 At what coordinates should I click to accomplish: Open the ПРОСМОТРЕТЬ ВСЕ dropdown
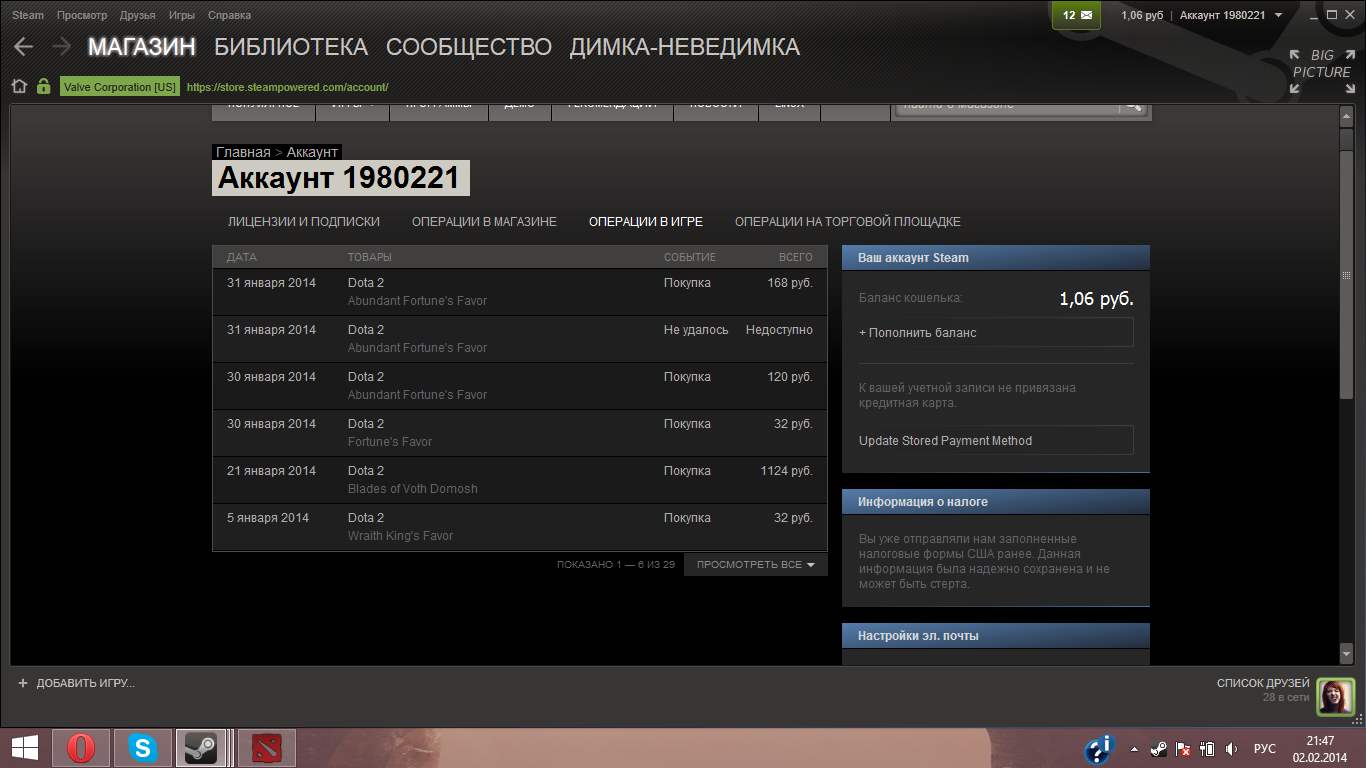755,565
